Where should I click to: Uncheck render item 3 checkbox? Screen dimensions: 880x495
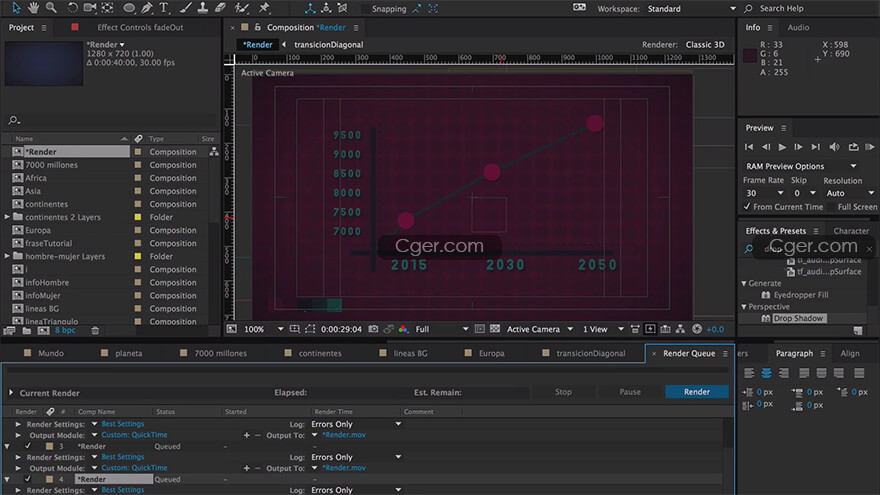[28, 446]
